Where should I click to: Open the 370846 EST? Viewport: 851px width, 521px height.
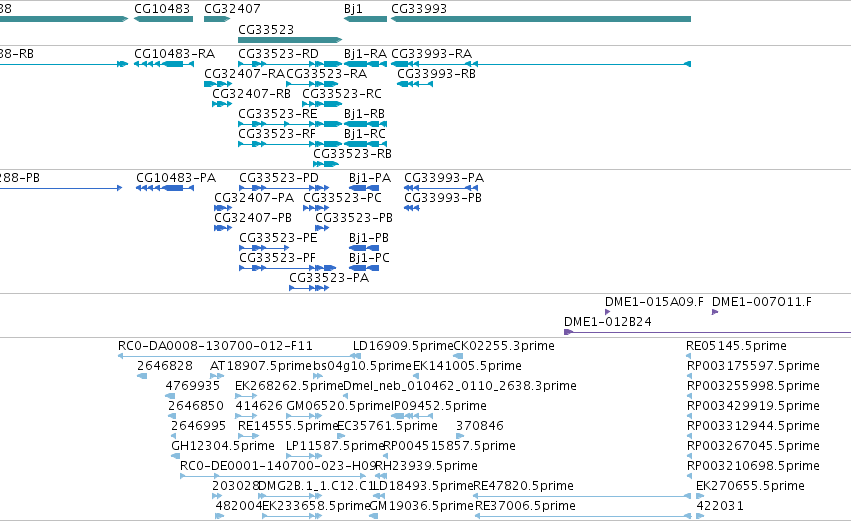pos(460,437)
